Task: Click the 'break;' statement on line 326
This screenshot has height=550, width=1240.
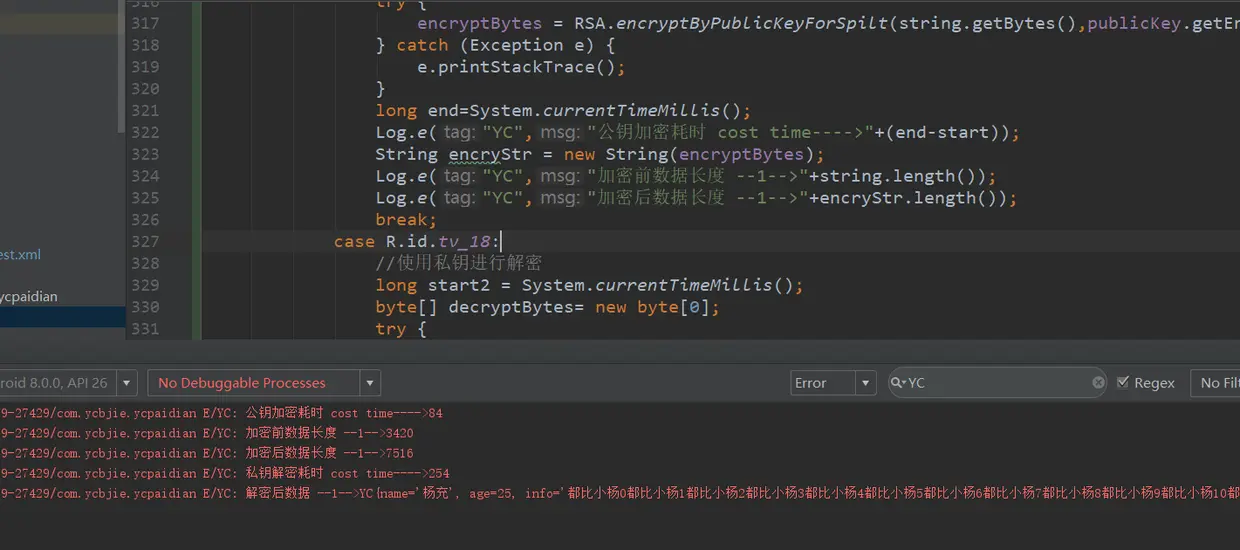Action: (x=406, y=219)
